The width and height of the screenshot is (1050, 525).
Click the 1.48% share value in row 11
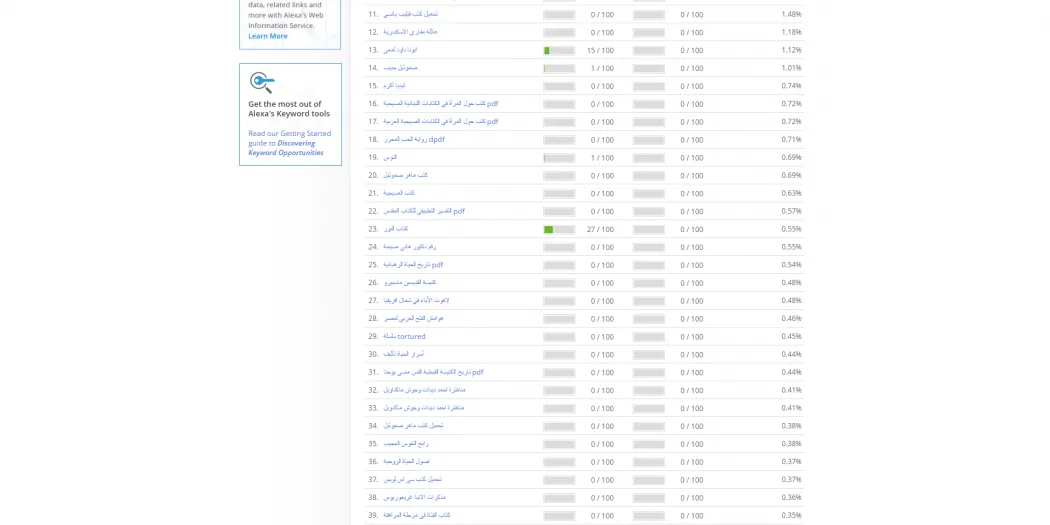click(791, 14)
